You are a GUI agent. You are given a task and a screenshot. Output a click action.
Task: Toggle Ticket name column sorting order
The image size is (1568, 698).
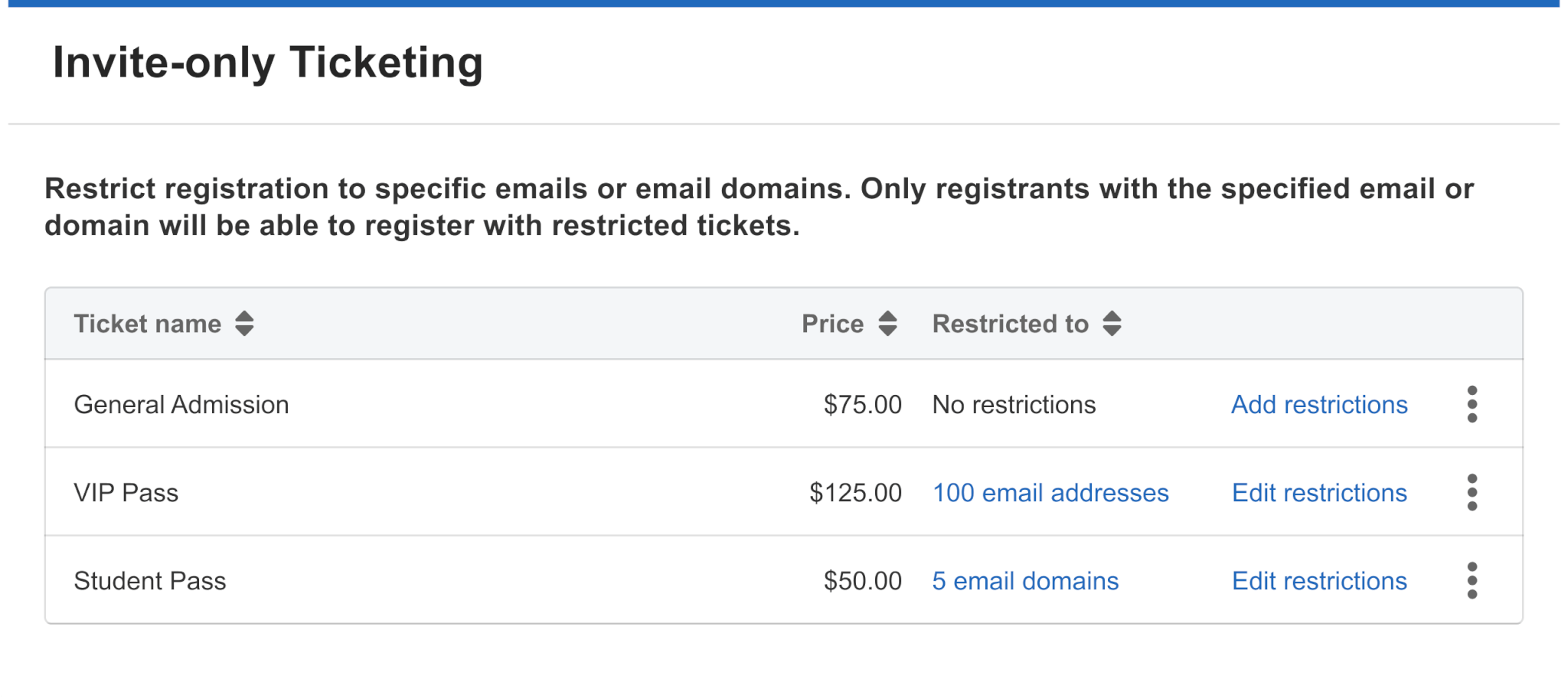tap(244, 325)
